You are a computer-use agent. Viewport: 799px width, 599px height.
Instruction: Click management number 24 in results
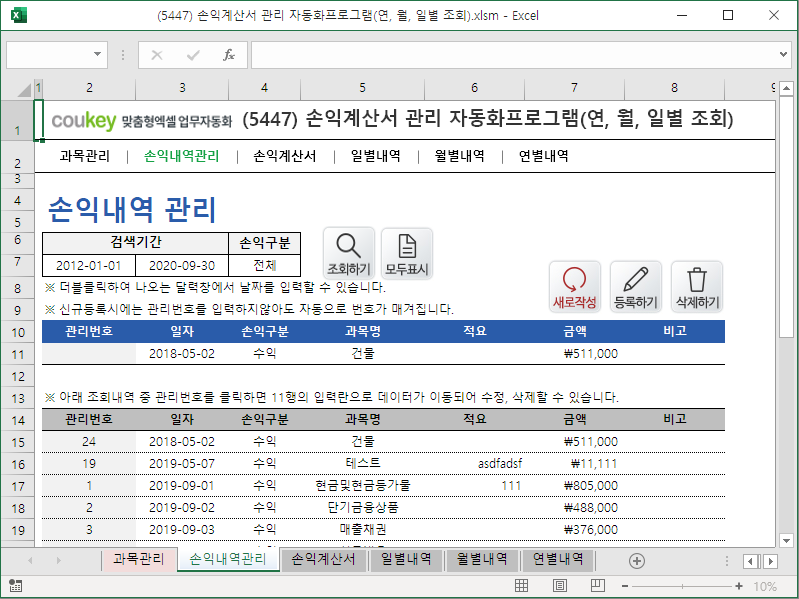(x=89, y=442)
